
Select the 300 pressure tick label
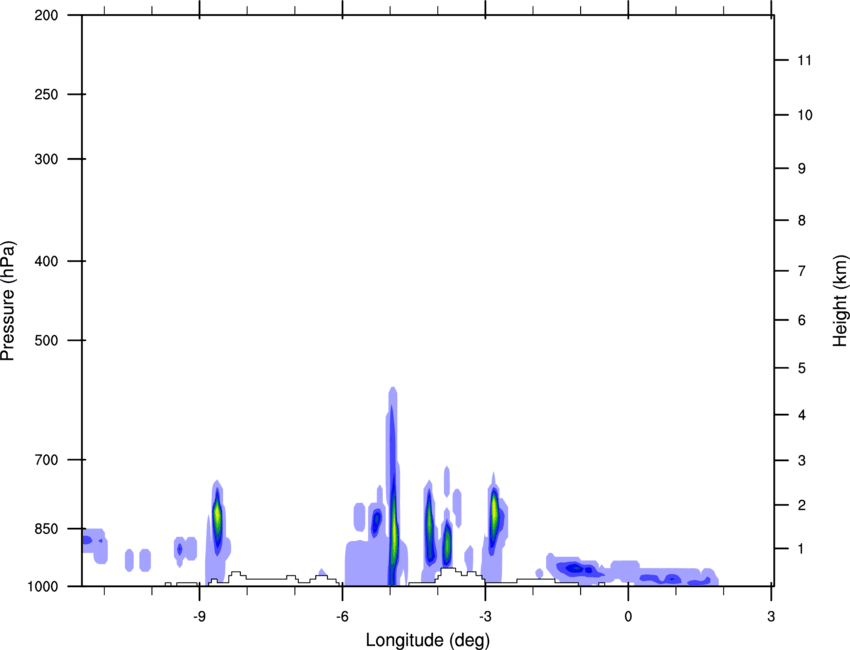(x=46, y=159)
